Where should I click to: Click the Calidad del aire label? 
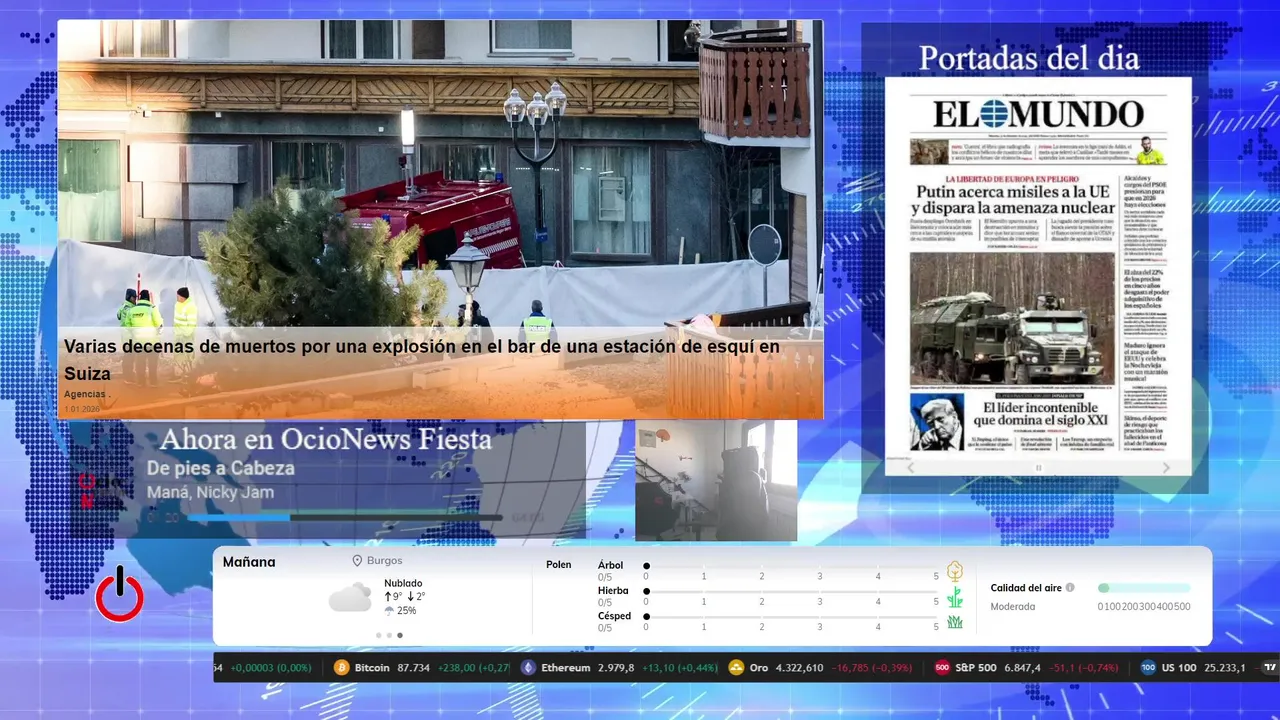pyautogui.click(x=1026, y=588)
